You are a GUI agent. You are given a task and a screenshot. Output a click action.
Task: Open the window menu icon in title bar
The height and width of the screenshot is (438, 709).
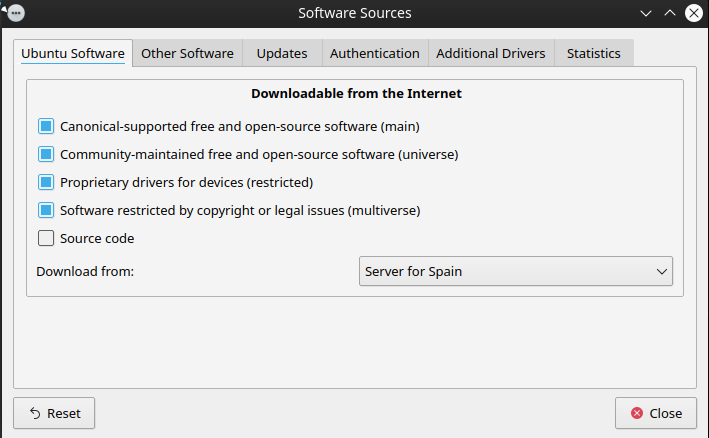(x=14, y=13)
